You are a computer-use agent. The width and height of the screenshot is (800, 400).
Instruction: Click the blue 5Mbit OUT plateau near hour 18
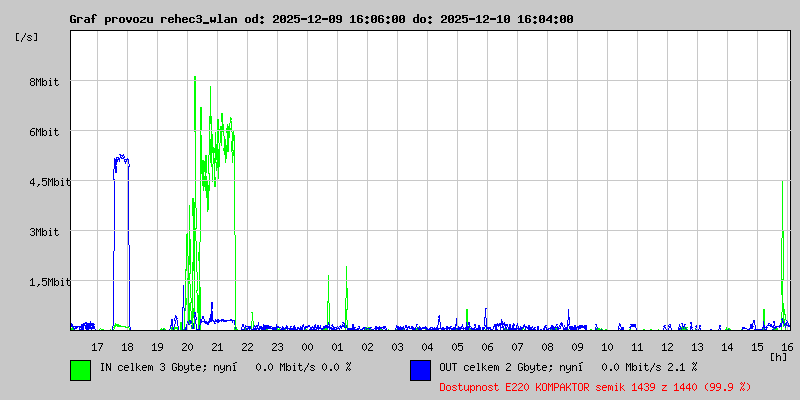pyautogui.click(x=121, y=159)
